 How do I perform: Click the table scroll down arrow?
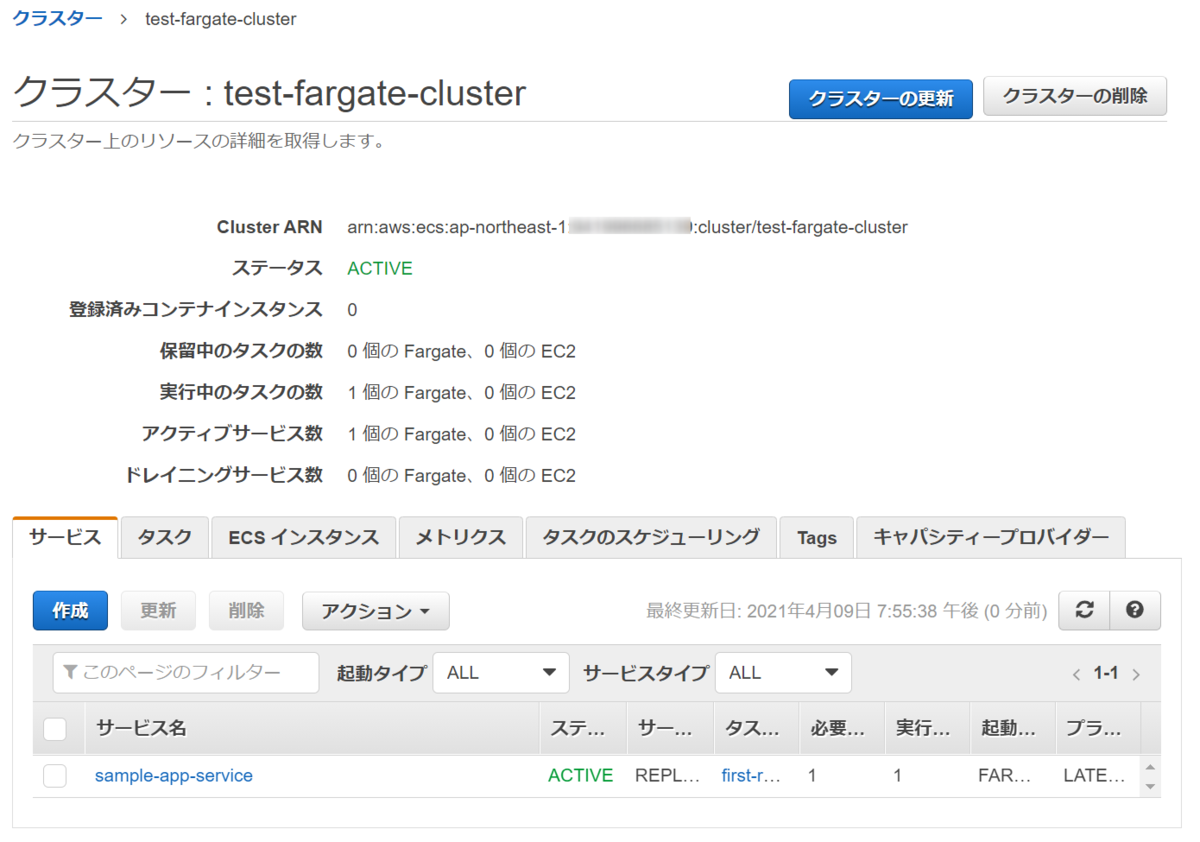tap(1150, 787)
